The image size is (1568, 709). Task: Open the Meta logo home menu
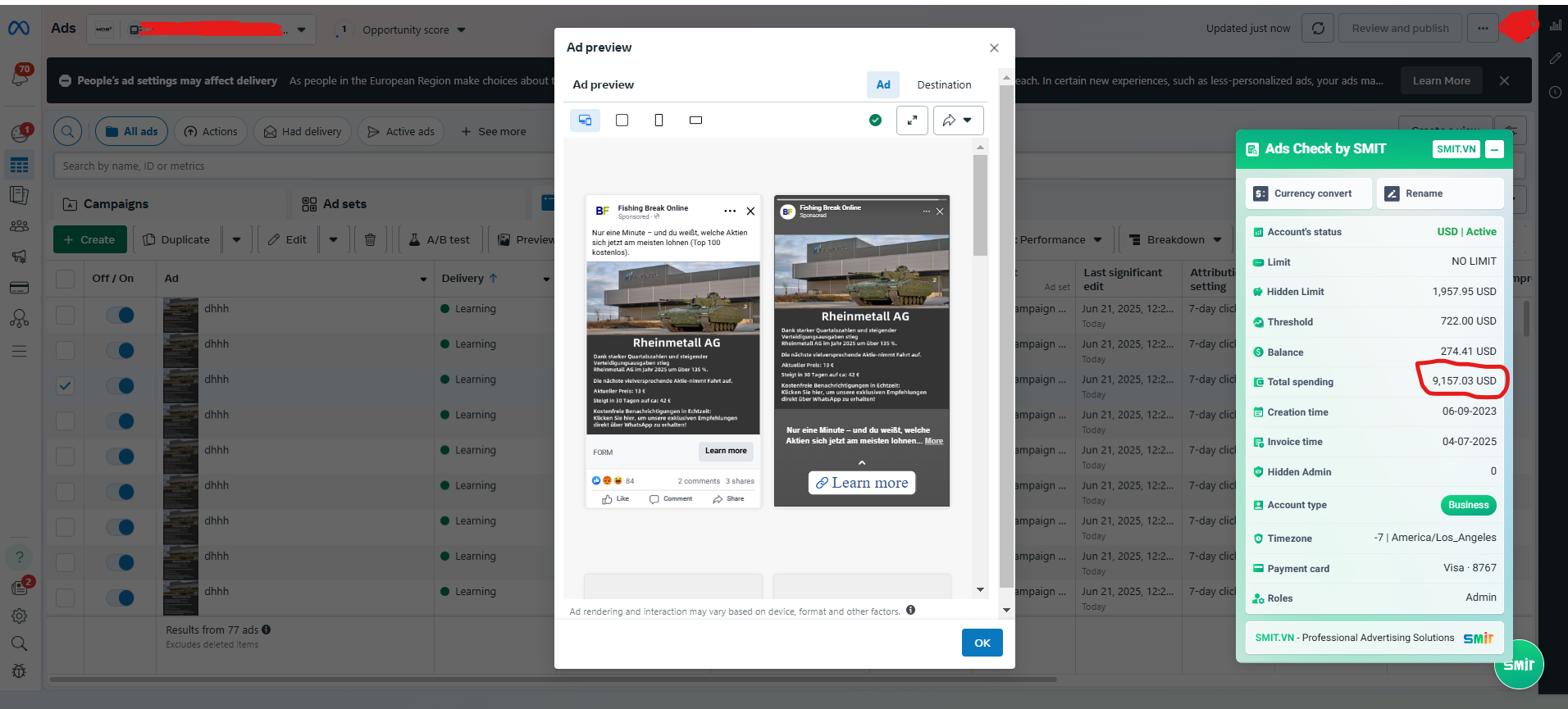coord(19,29)
